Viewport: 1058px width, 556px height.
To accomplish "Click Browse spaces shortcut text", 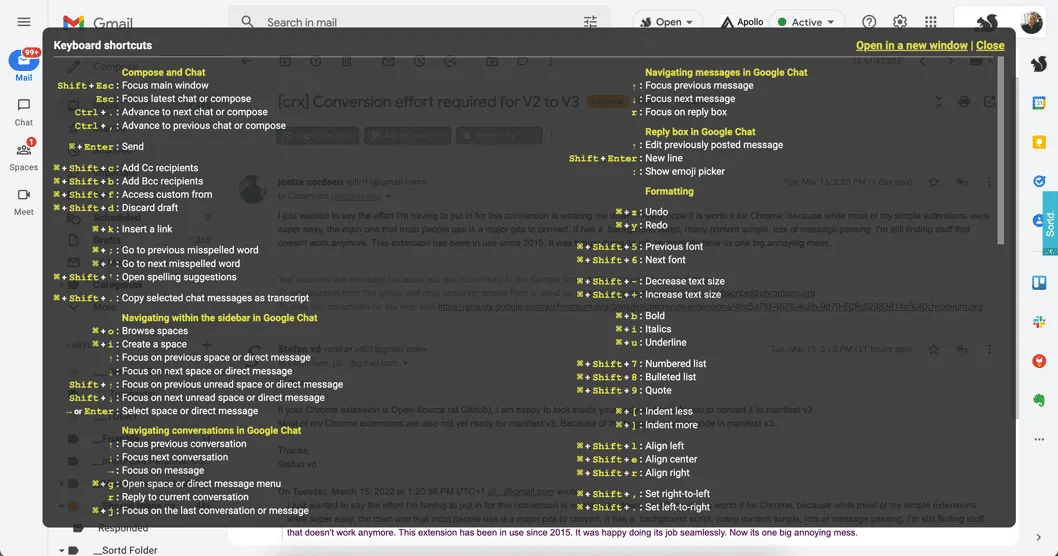I will [x=155, y=331].
